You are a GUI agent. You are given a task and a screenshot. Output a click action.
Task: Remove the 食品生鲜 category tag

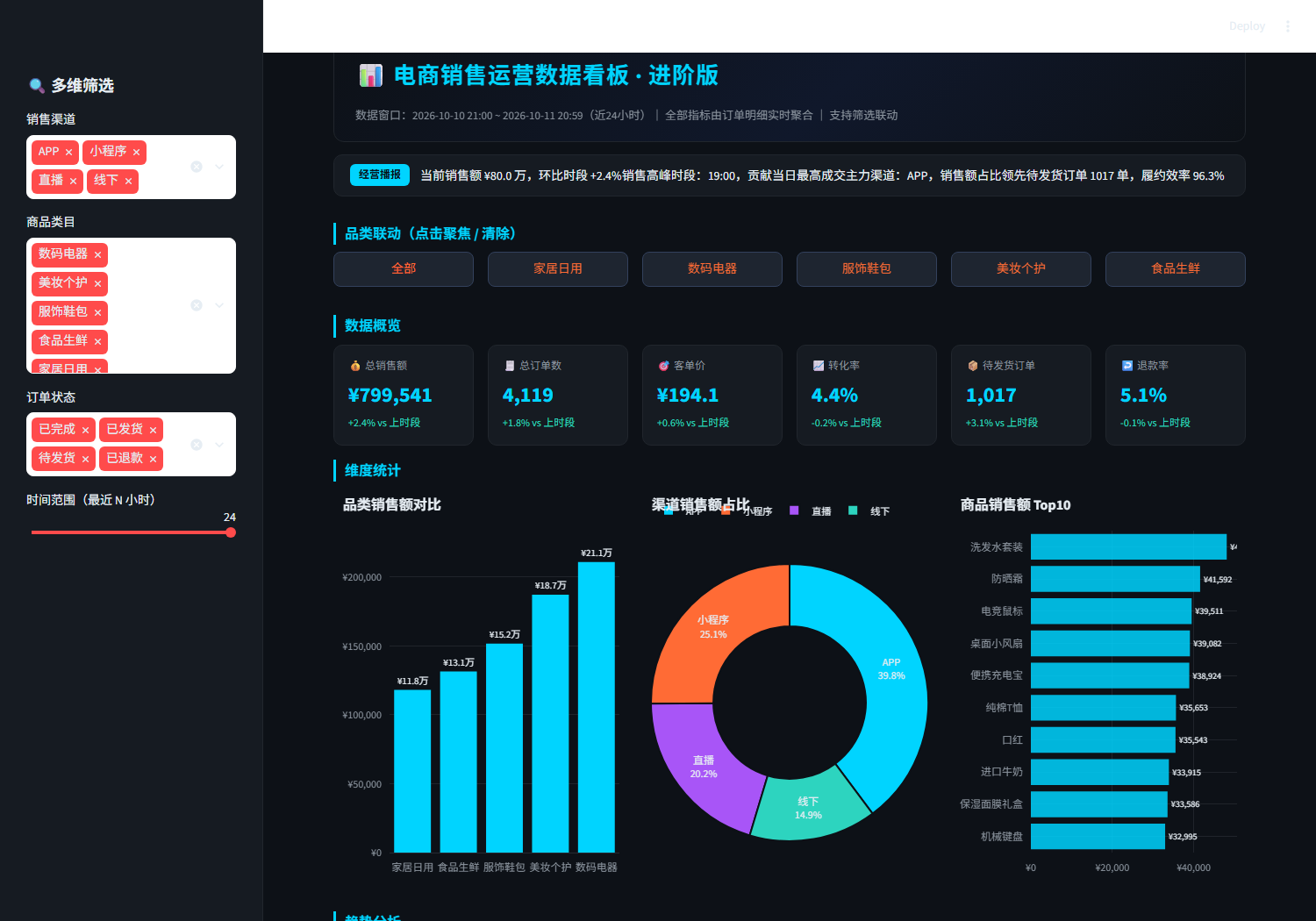(x=97, y=342)
